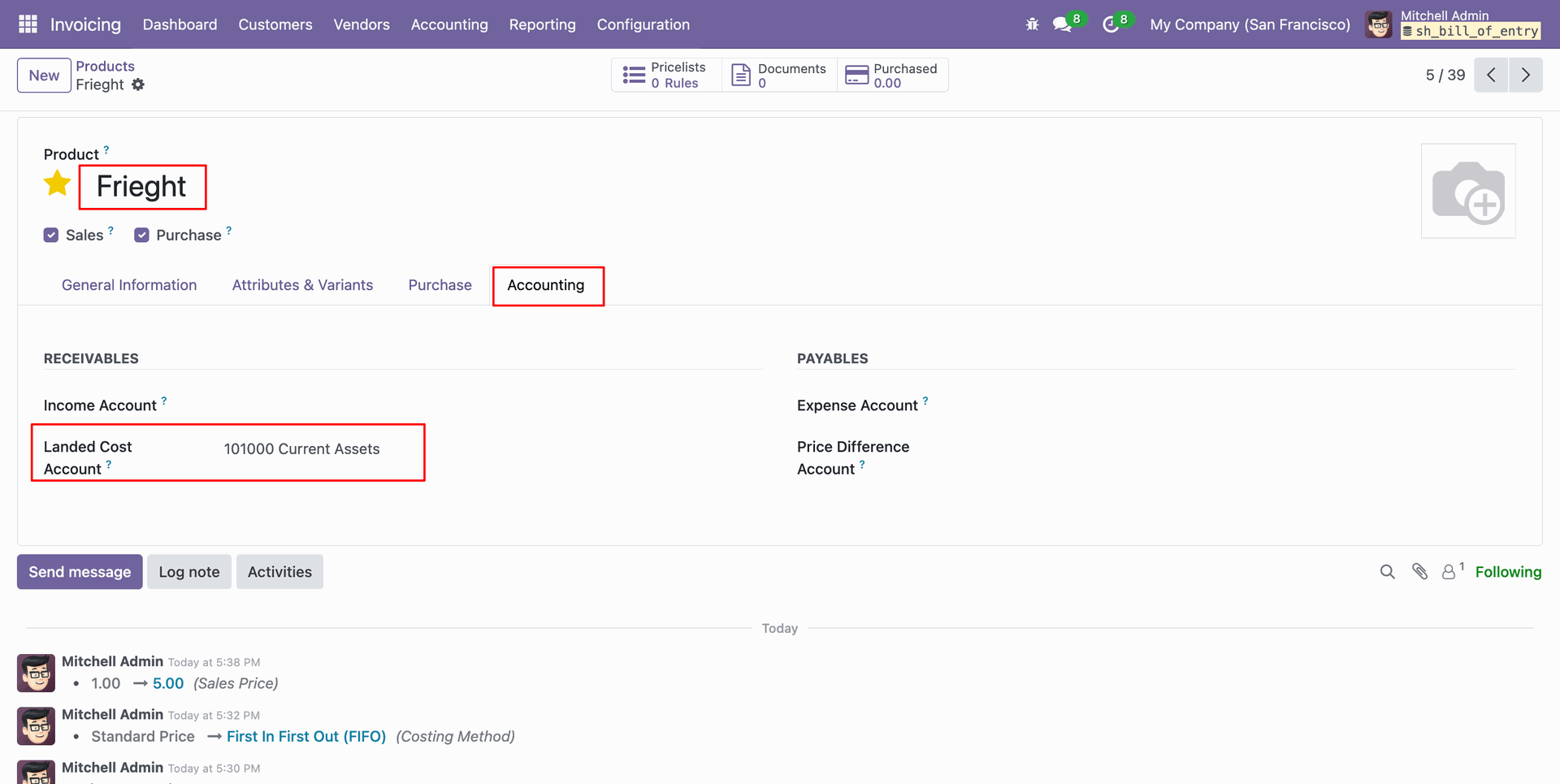Open the followers person icon
The height and width of the screenshot is (784, 1560).
1449,572
